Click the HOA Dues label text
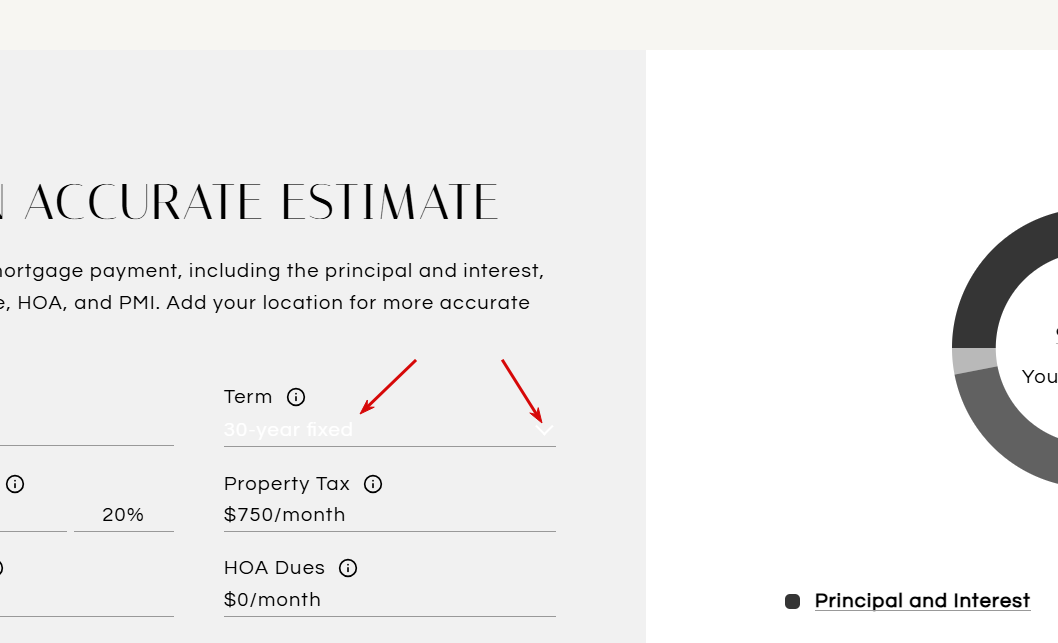The width and height of the screenshot is (1058, 643). tap(274, 568)
